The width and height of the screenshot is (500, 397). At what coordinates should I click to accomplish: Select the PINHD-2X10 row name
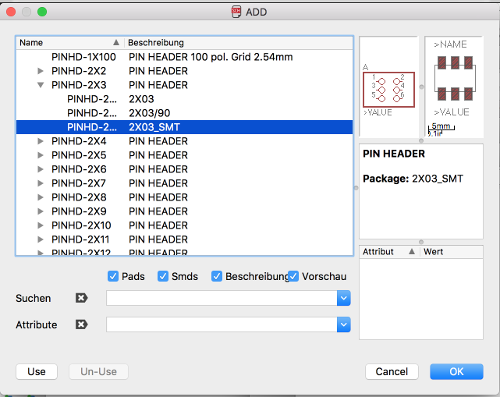coord(81,225)
